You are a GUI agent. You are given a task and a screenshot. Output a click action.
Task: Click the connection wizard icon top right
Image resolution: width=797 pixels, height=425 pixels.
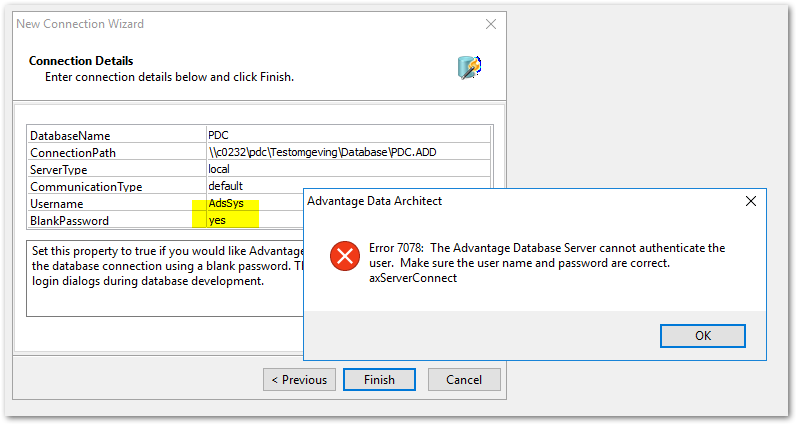coord(469,67)
